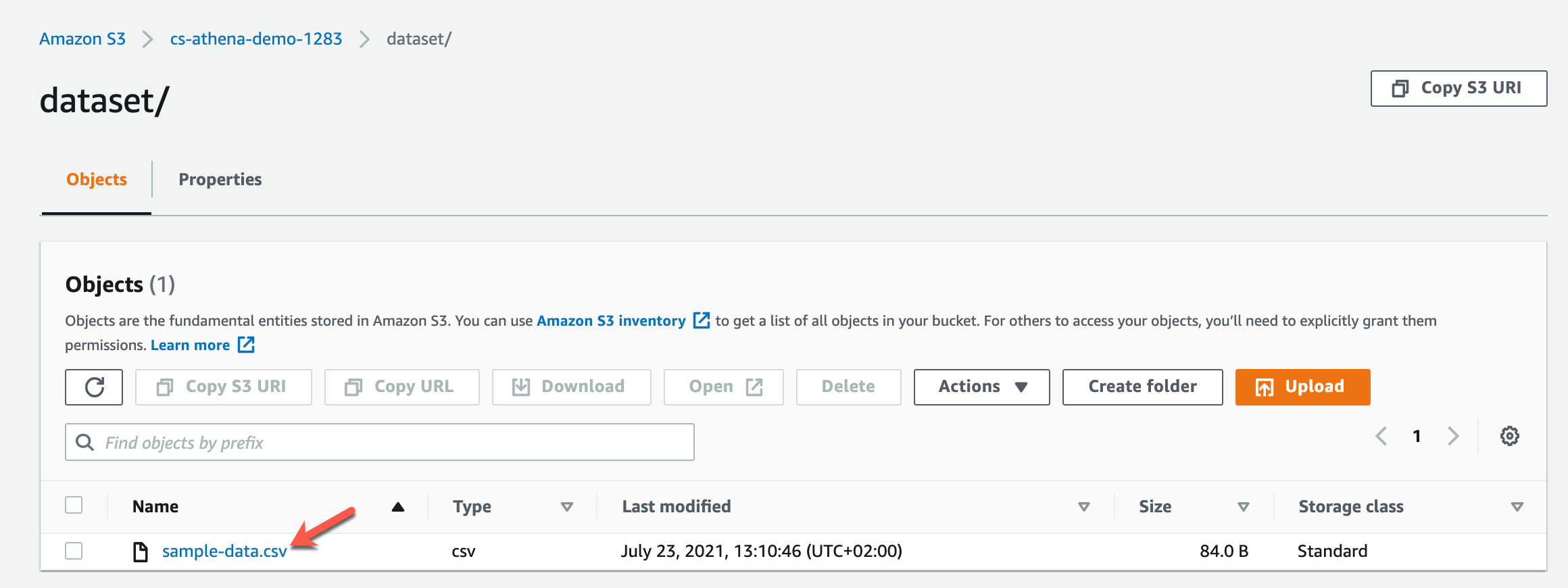Expand the Actions dropdown menu
1568x588 pixels.
[x=981, y=387]
